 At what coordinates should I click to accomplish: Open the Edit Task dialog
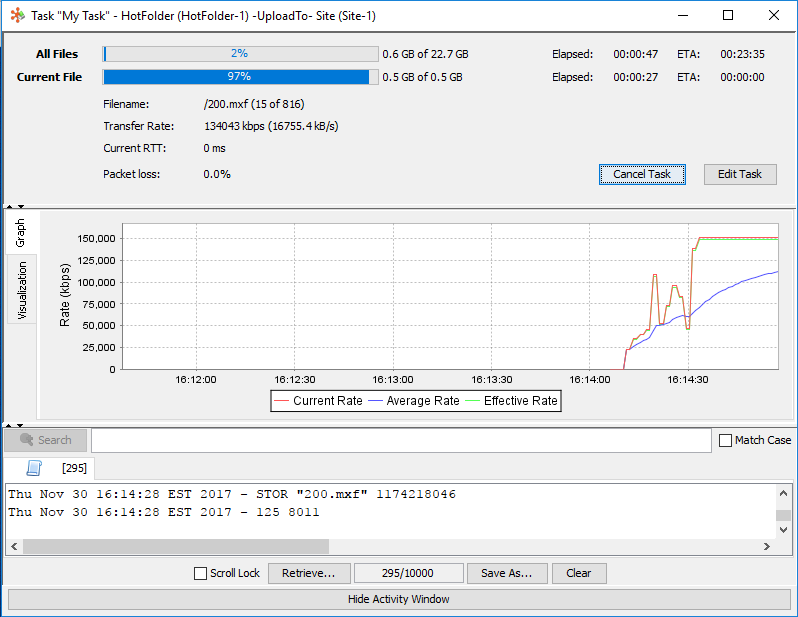click(x=739, y=174)
